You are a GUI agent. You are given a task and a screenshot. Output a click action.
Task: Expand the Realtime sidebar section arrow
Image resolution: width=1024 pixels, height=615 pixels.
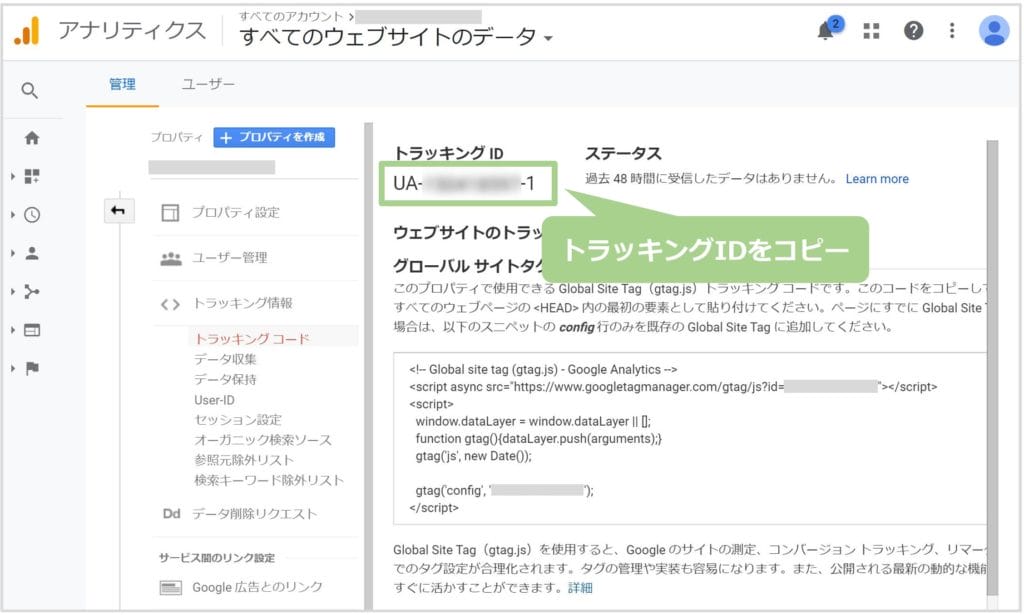point(12,215)
